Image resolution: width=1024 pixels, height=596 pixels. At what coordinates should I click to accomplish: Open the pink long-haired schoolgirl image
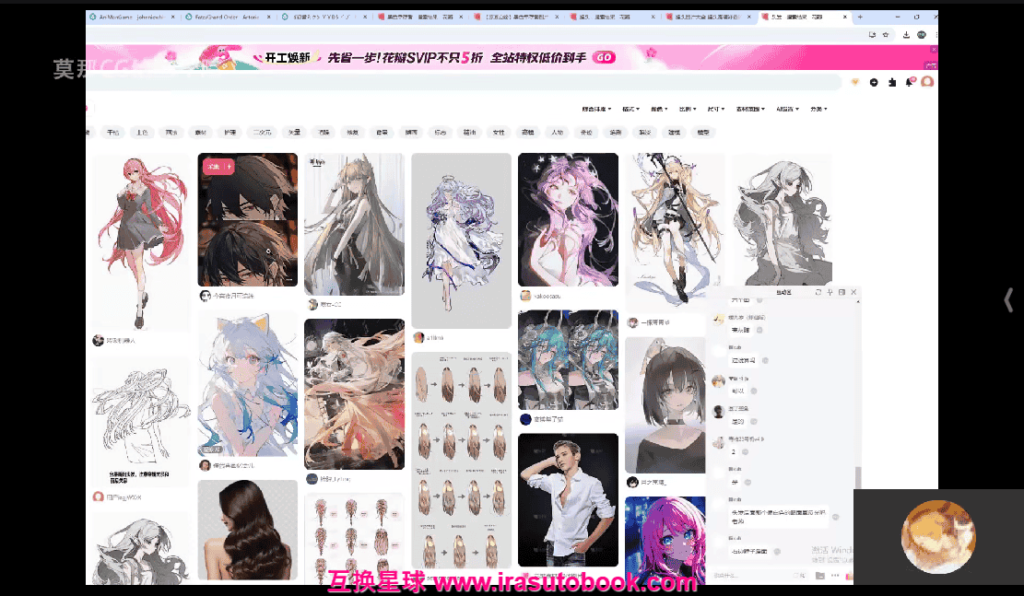[x=140, y=242]
